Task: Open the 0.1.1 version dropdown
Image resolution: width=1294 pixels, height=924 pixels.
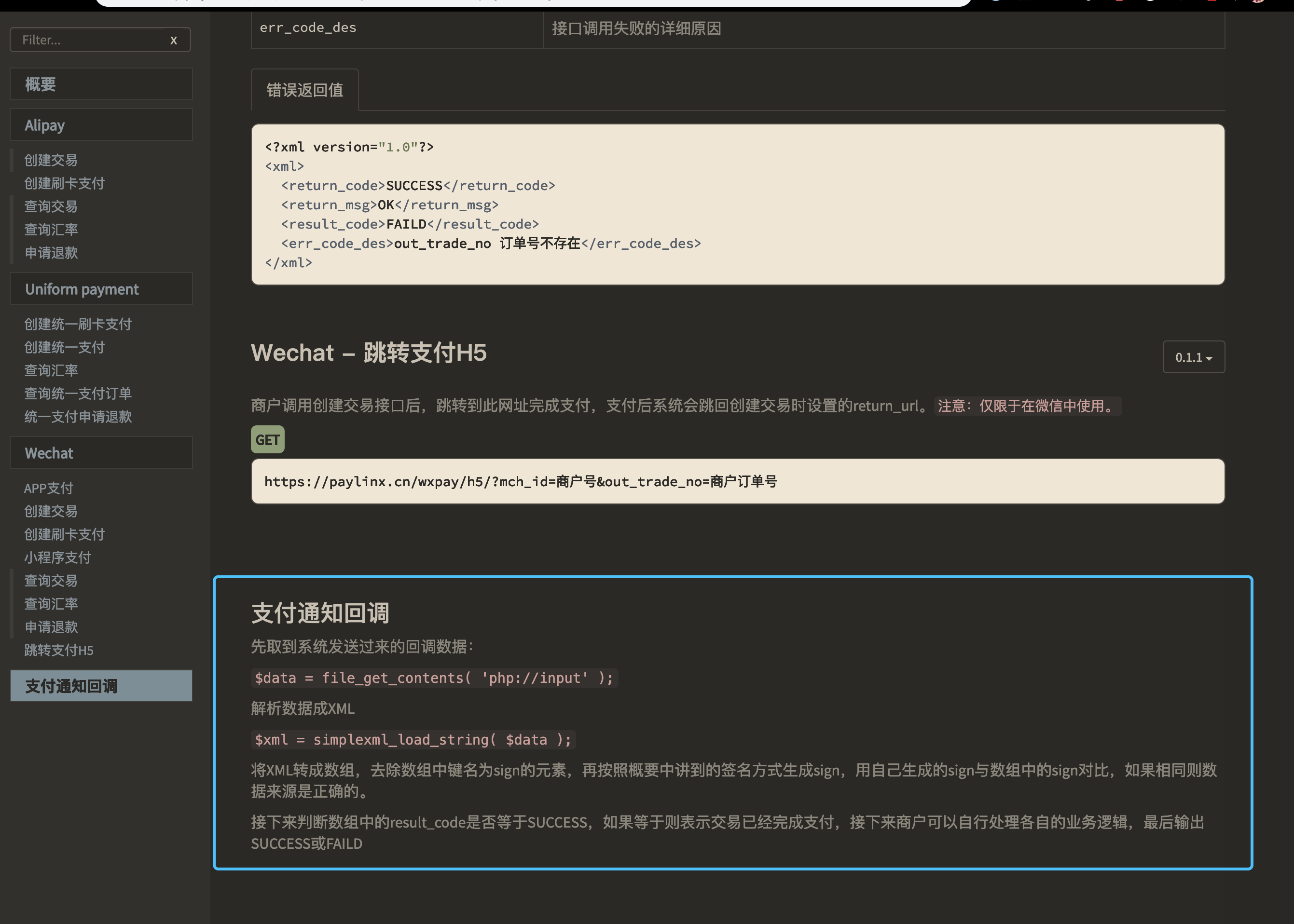Action: pos(1193,357)
